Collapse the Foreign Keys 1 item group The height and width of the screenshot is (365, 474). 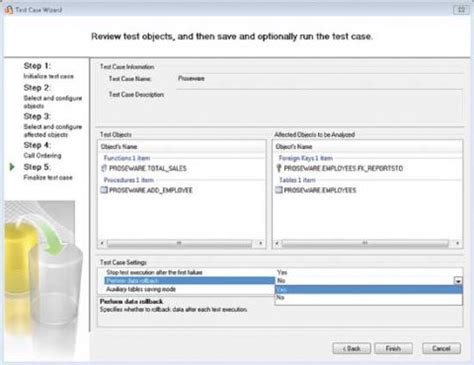[306, 158]
